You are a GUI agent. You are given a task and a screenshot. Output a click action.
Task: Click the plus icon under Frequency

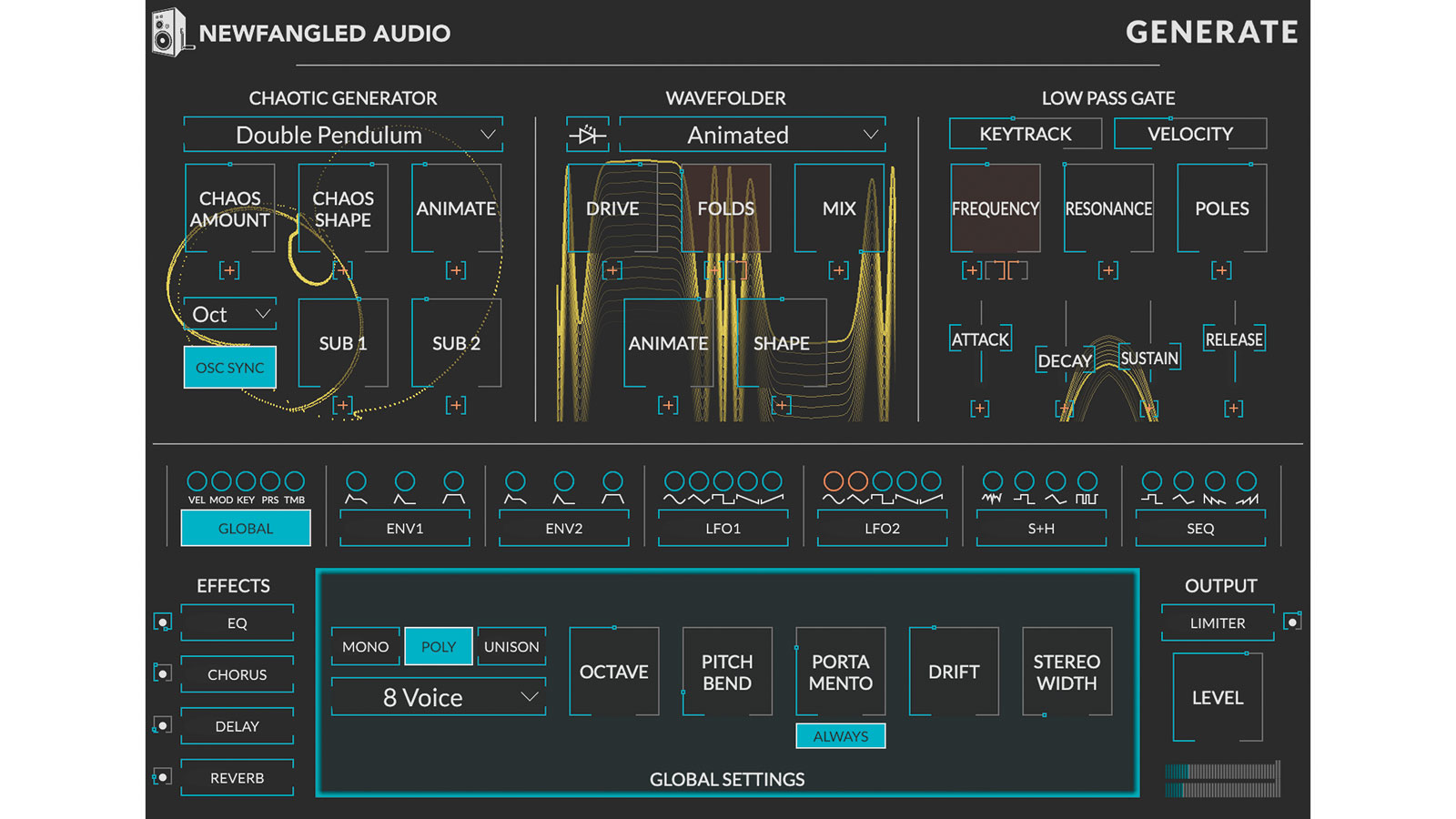point(972,270)
